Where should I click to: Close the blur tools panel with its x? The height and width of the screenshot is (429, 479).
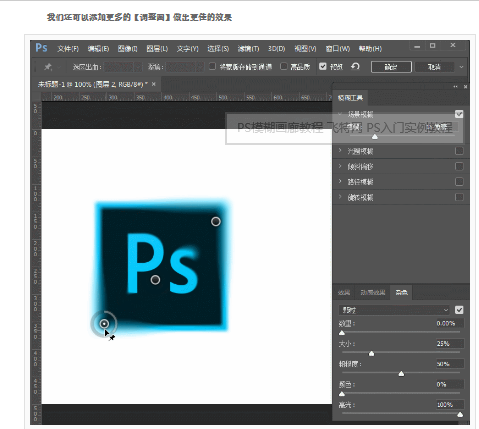coord(465,87)
